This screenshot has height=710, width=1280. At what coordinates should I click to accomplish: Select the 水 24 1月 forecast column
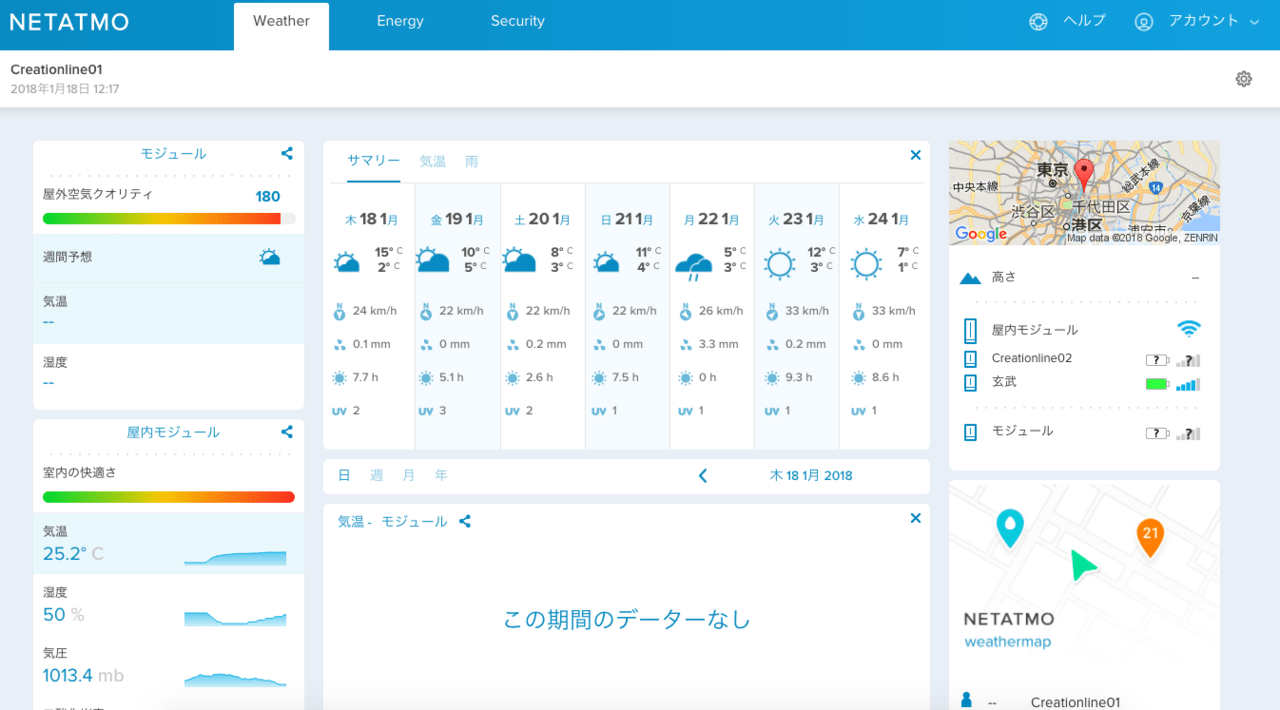point(884,316)
